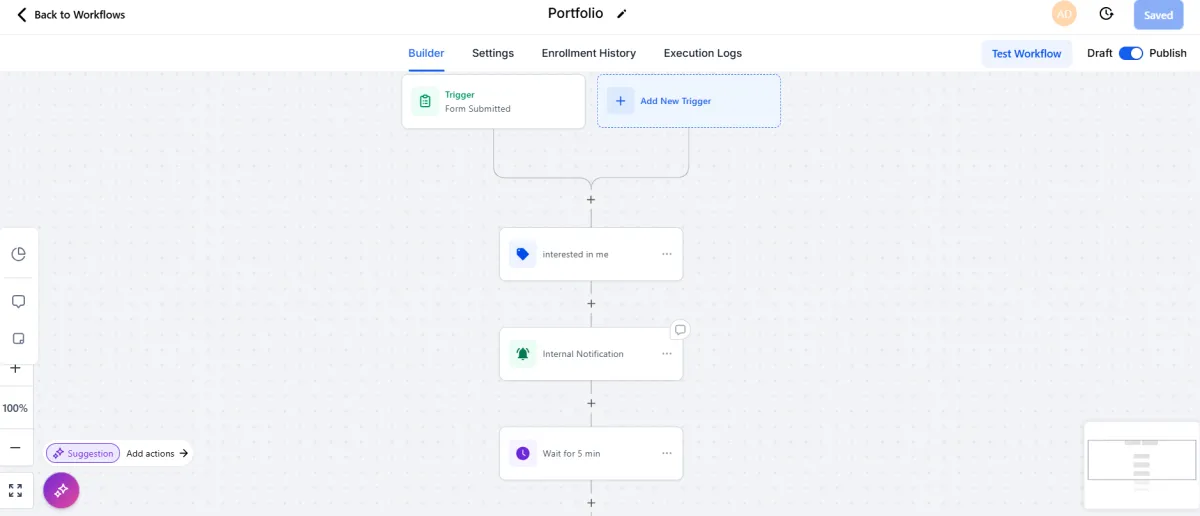Click the workflow minimap thumbnail
This screenshot has height=516, width=1200.
point(1141,465)
